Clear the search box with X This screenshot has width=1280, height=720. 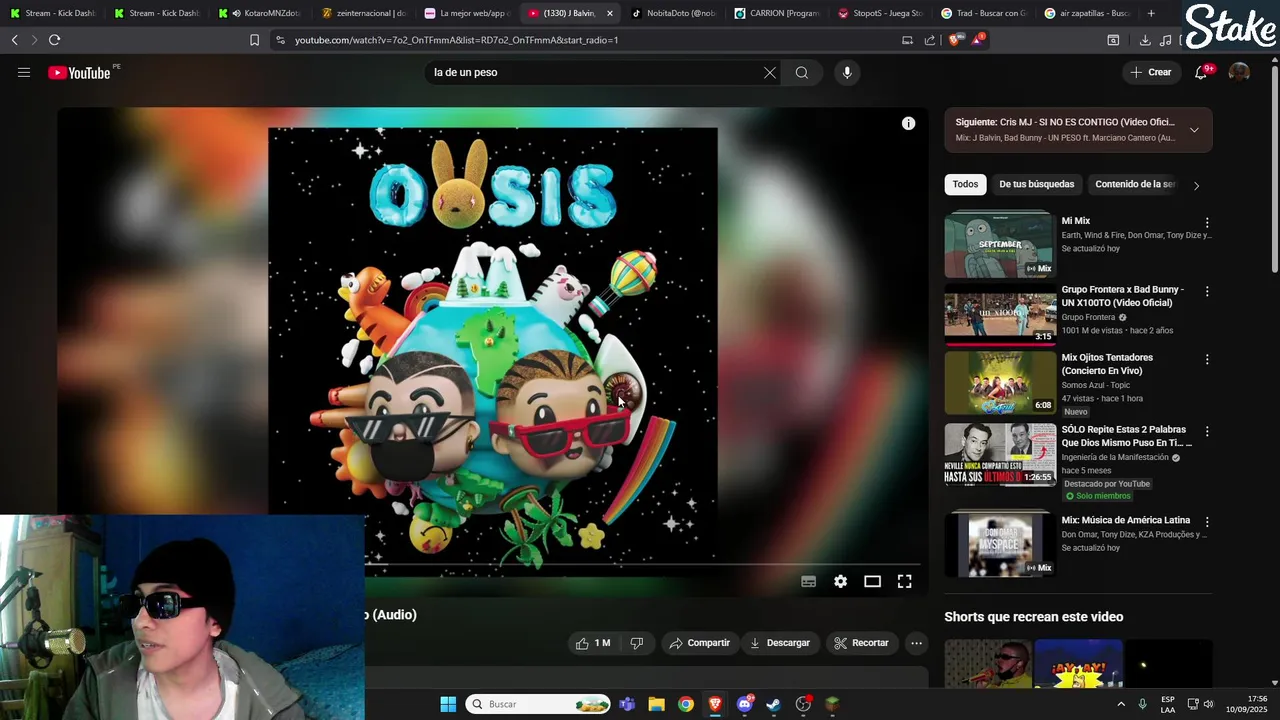[x=770, y=72]
